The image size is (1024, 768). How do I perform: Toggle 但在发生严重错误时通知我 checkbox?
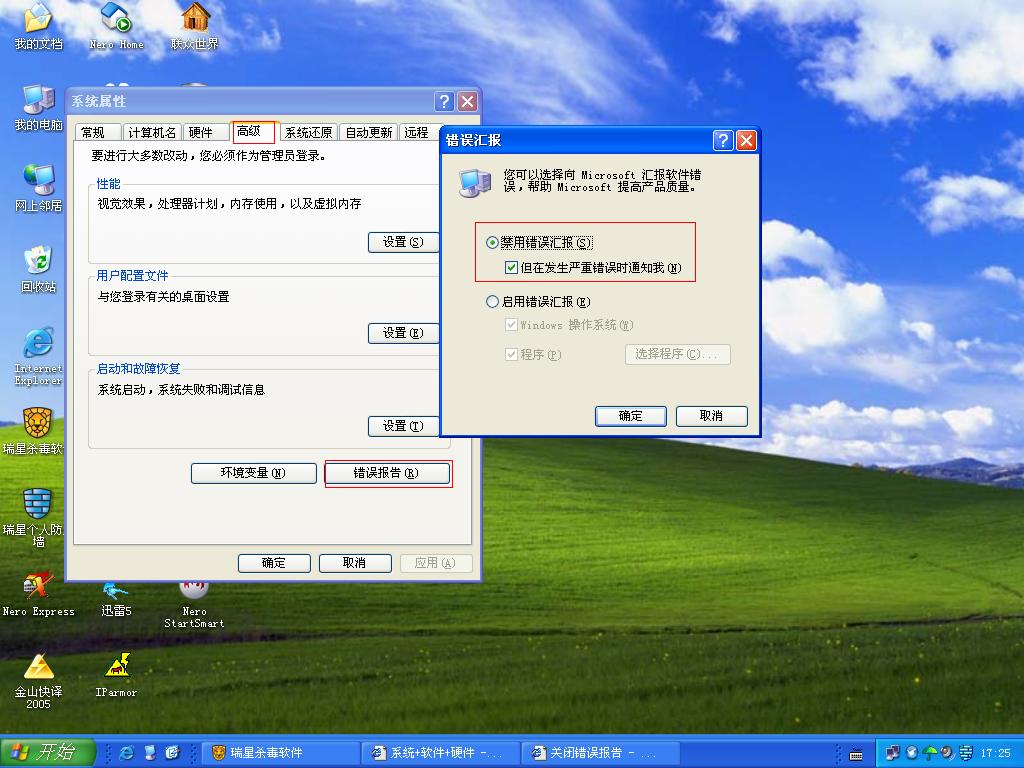coord(593,268)
